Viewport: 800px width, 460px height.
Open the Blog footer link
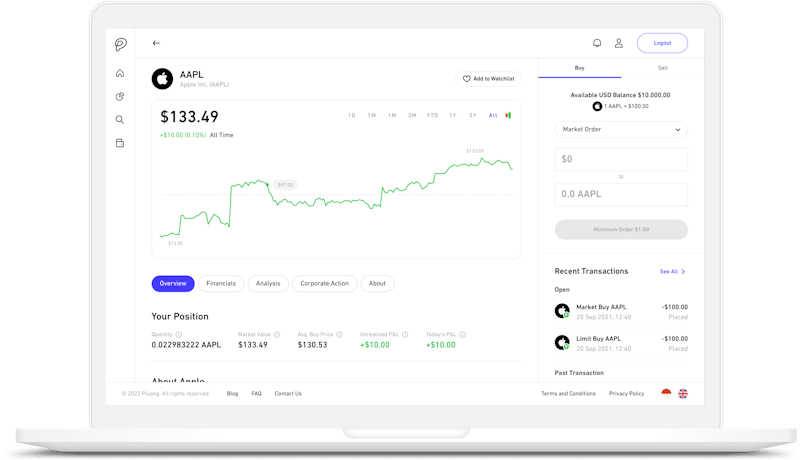232,394
